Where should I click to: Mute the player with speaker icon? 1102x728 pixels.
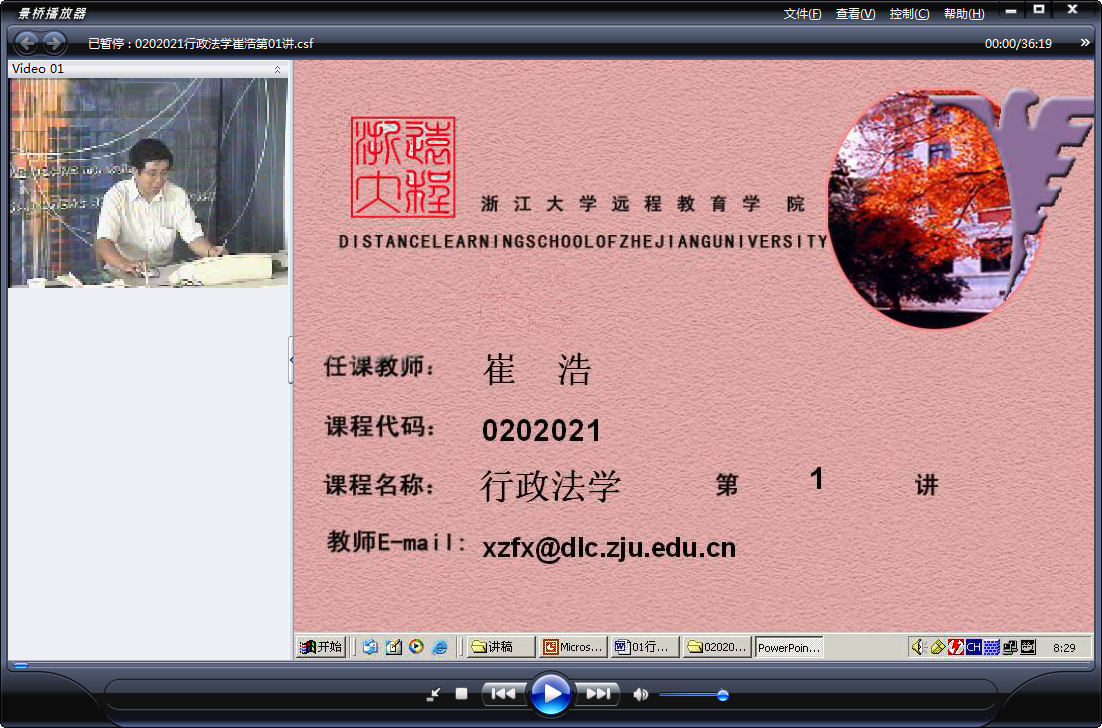click(x=640, y=694)
